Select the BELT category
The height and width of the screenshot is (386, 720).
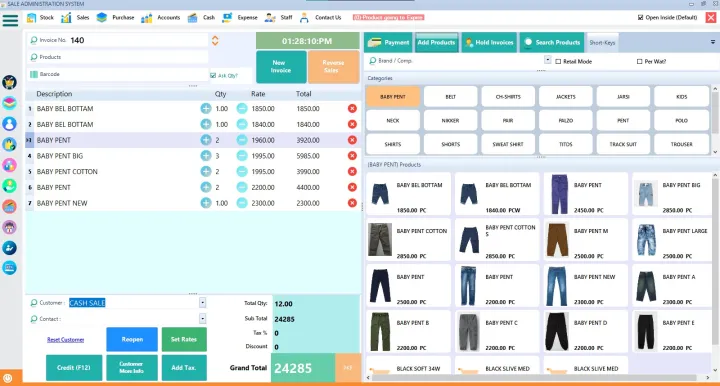pos(450,97)
